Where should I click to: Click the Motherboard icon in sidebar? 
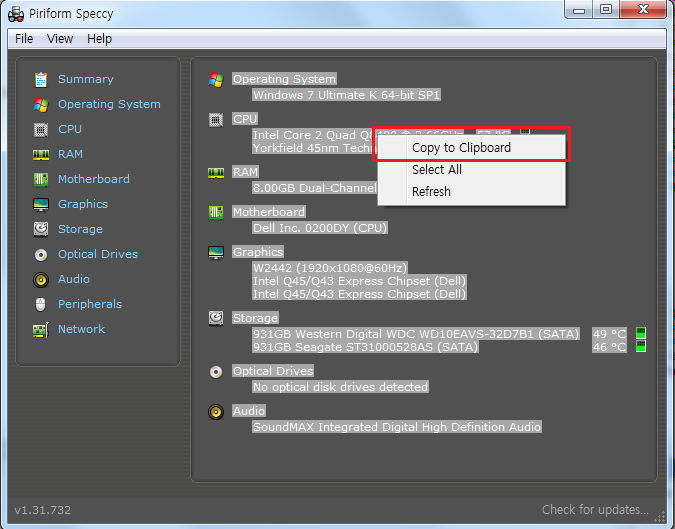click(41, 179)
